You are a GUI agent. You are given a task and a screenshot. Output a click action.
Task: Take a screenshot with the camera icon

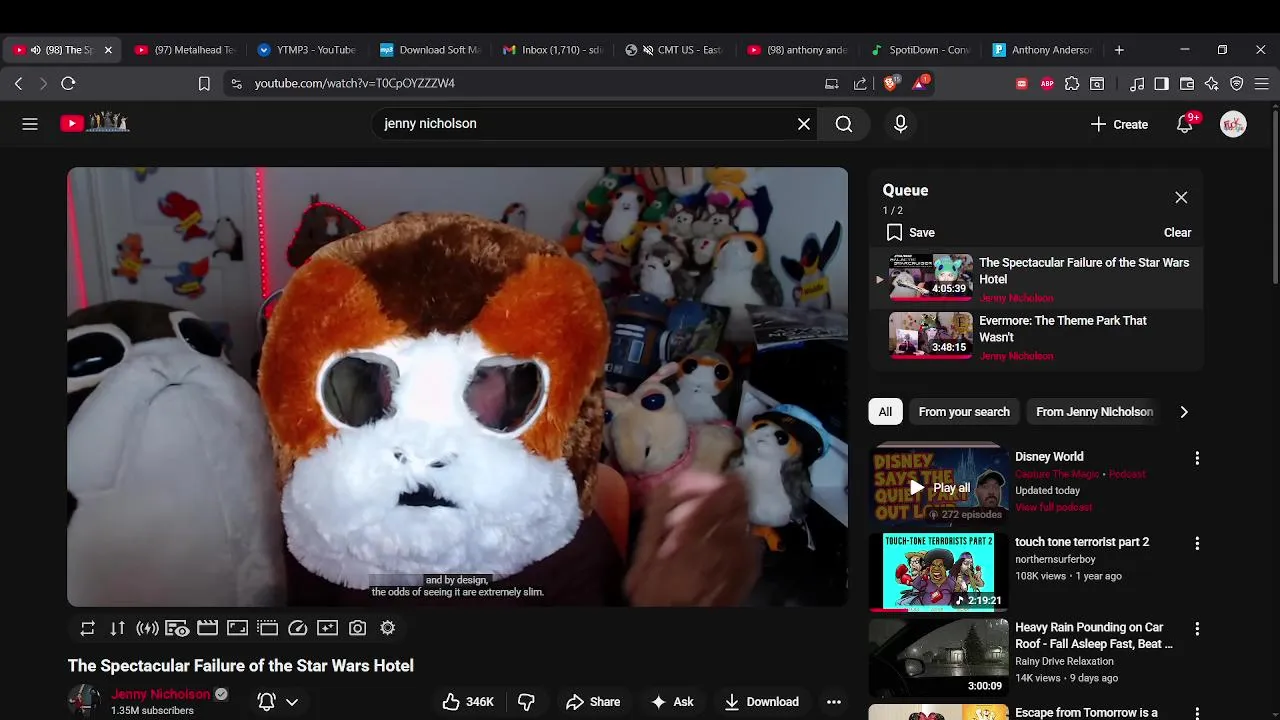coord(357,628)
